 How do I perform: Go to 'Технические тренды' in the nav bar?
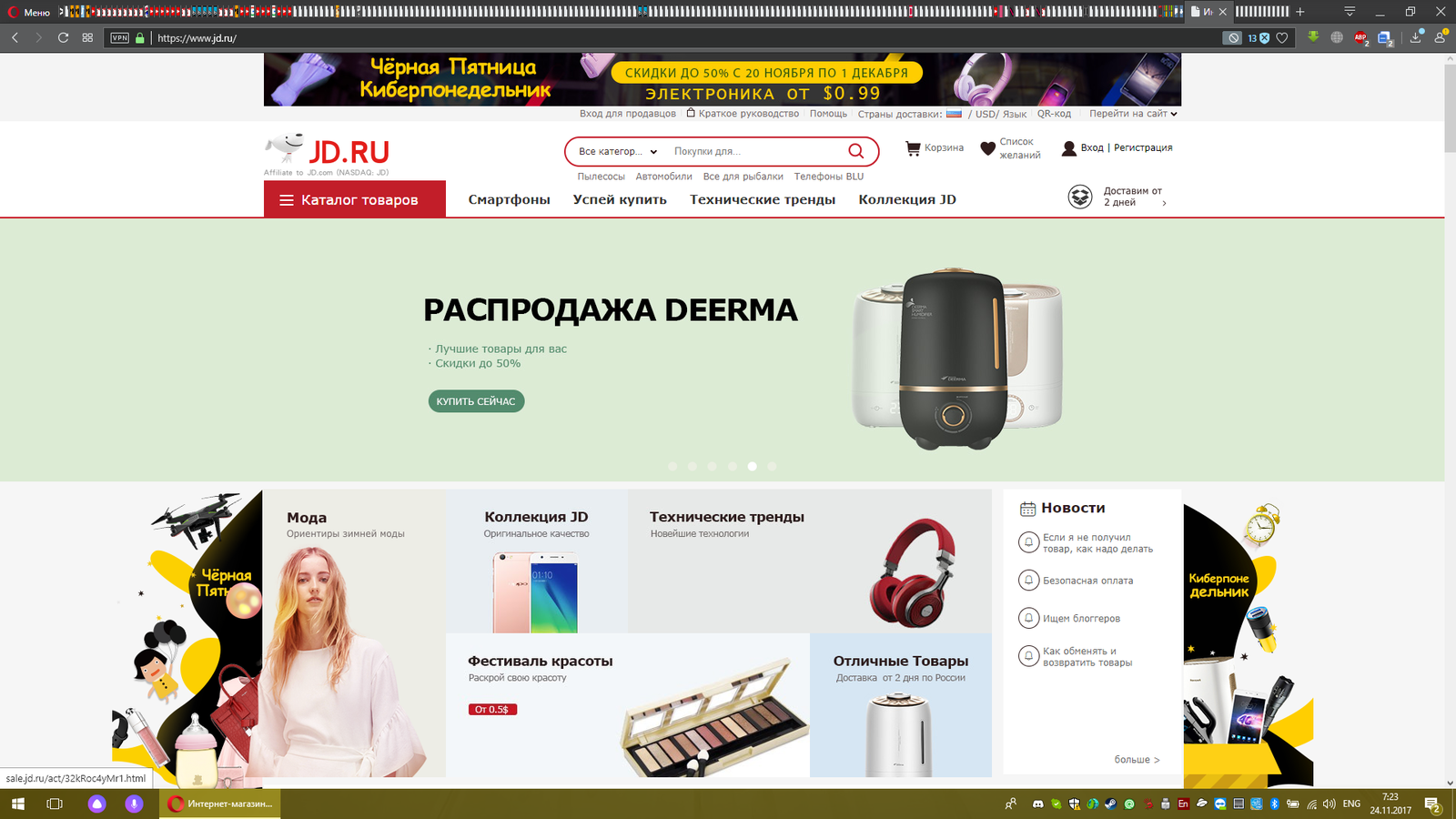pyautogui.click(x=762, y=199)
